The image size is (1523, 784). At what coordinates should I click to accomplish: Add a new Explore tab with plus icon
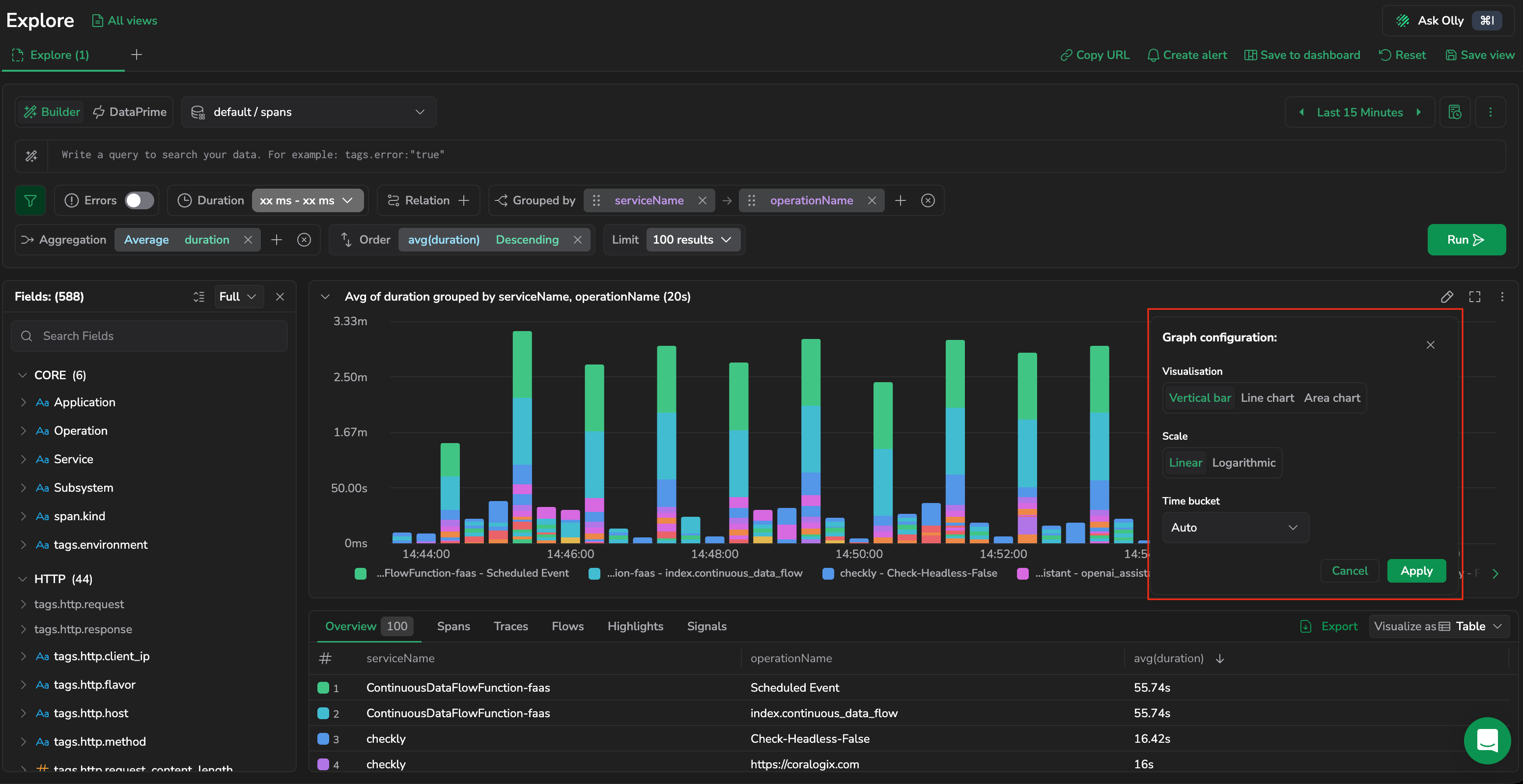(x=137, y=55)
